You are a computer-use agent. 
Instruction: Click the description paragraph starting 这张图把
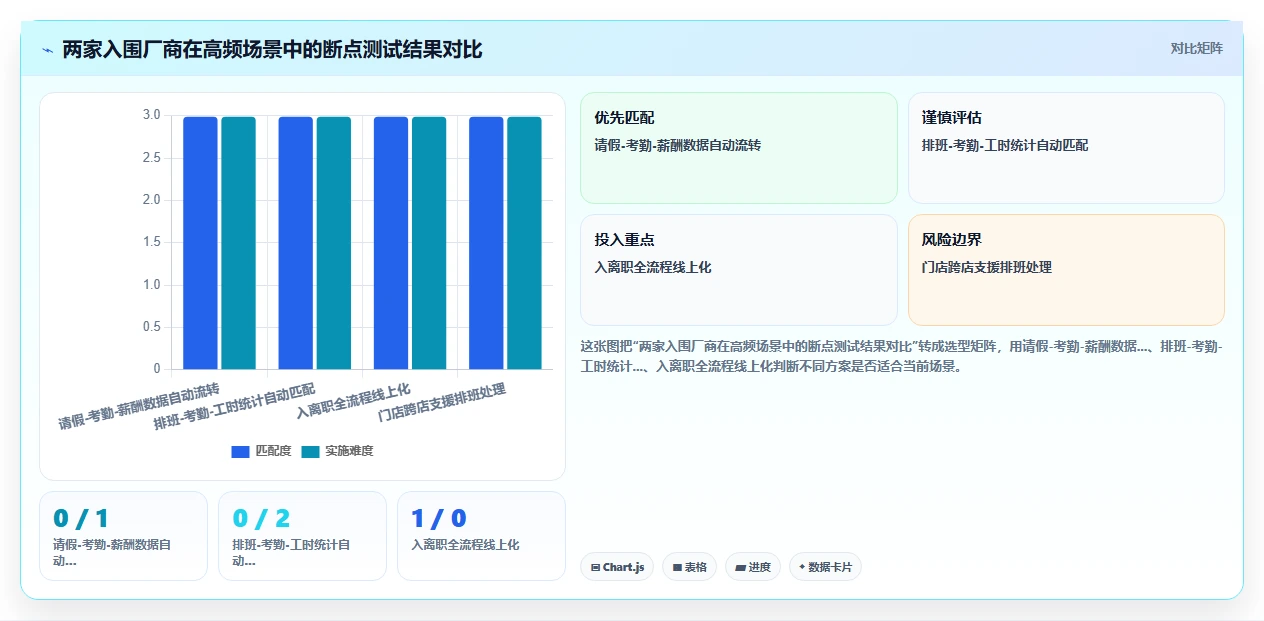902,356
